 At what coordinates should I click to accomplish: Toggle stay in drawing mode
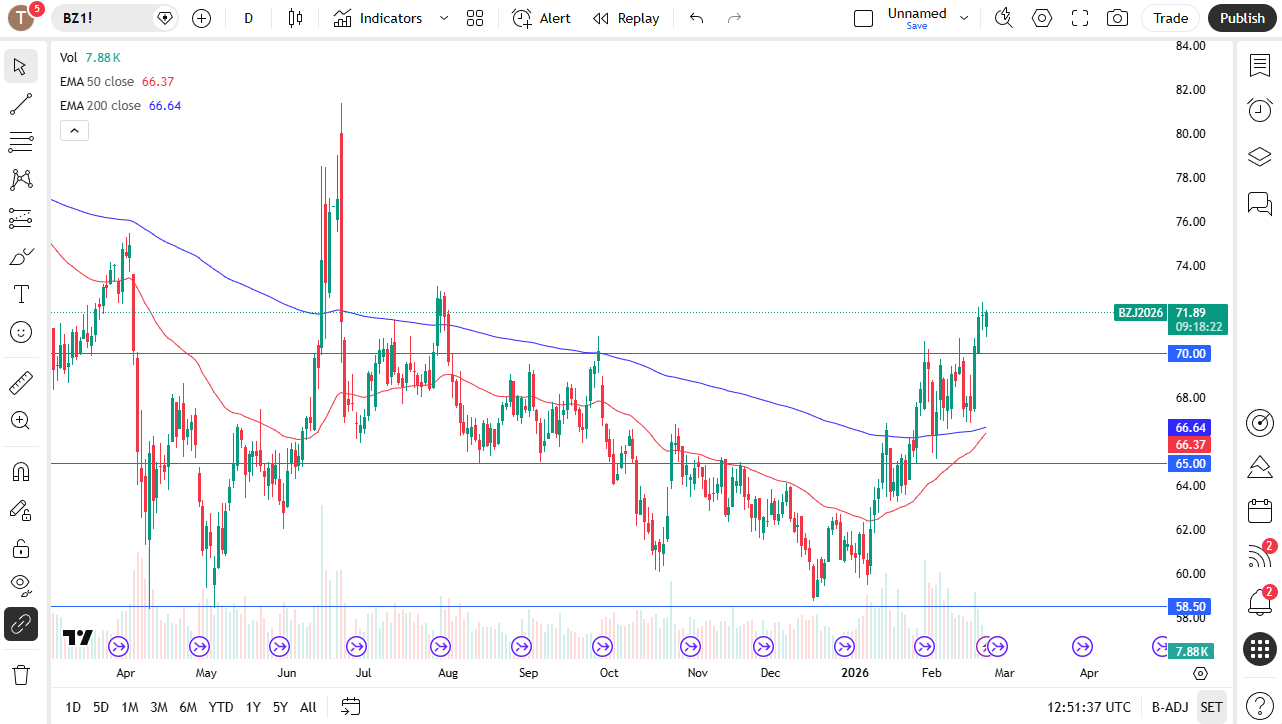21,510
